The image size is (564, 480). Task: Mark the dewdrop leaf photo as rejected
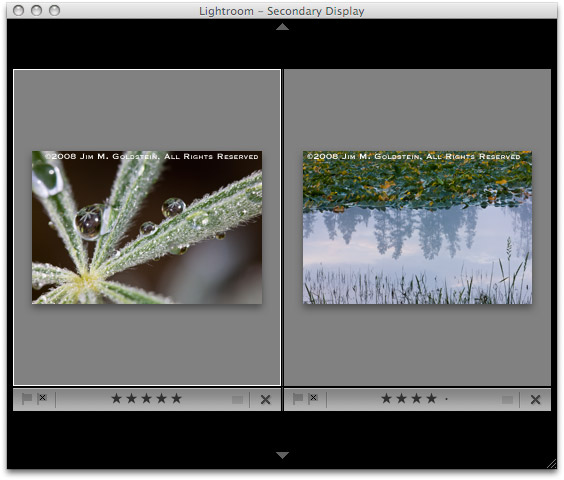click(x=42, y=398)
